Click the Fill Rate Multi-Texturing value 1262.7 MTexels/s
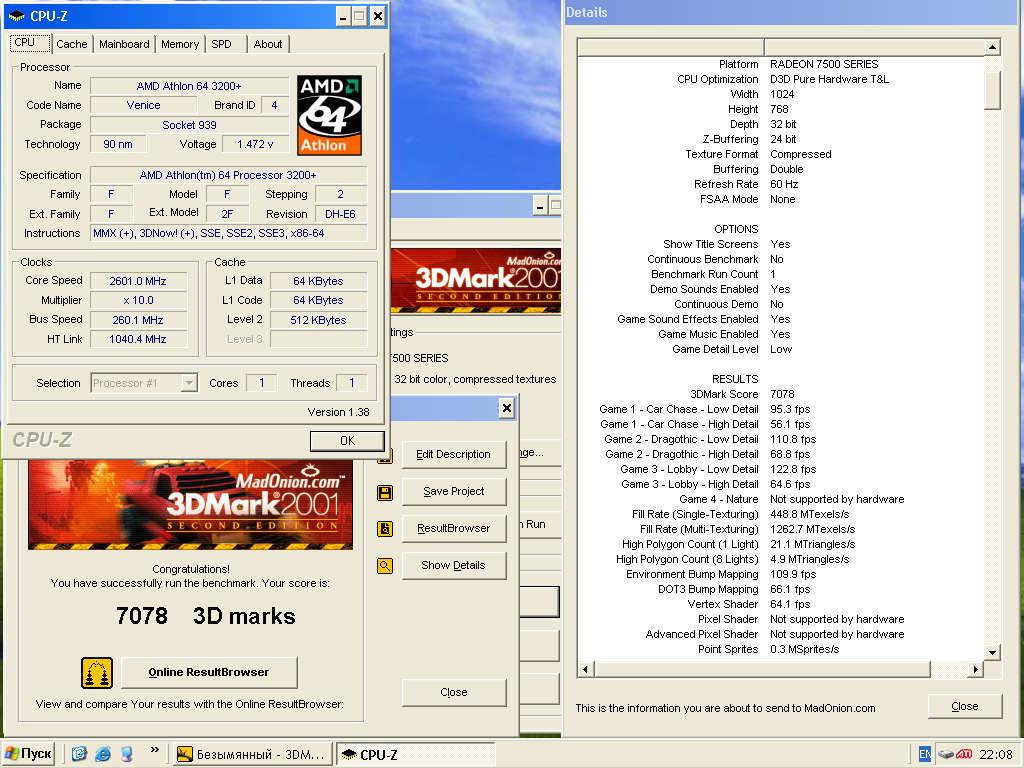This screenshot has width=1024, height=768. click(812, 530)
